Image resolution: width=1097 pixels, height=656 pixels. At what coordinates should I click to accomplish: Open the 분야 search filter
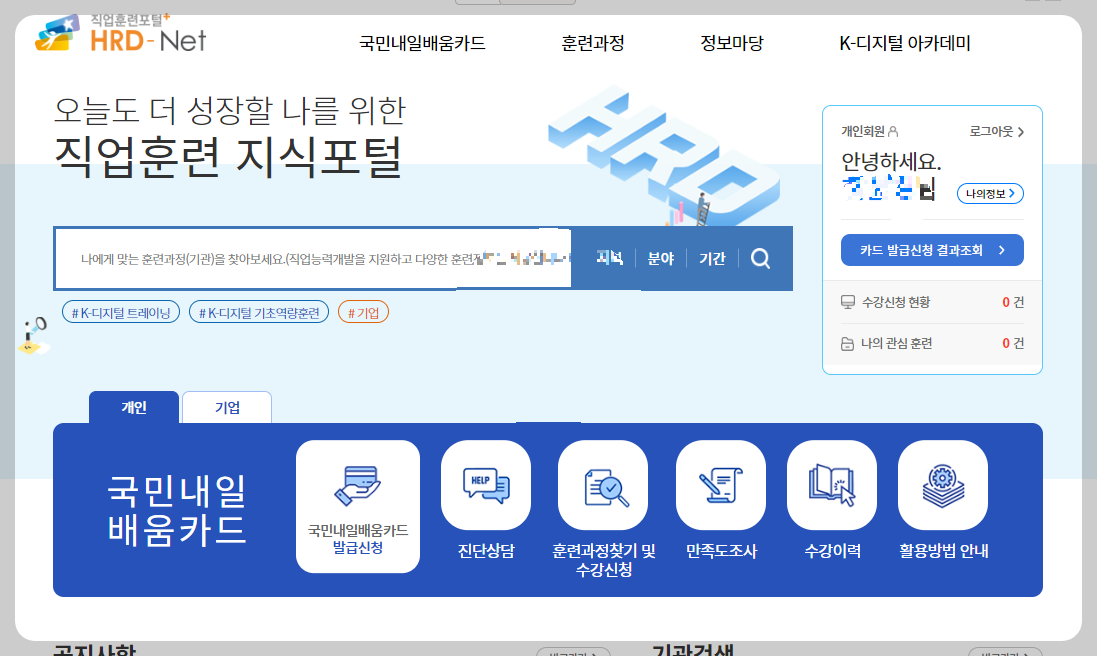660,259
